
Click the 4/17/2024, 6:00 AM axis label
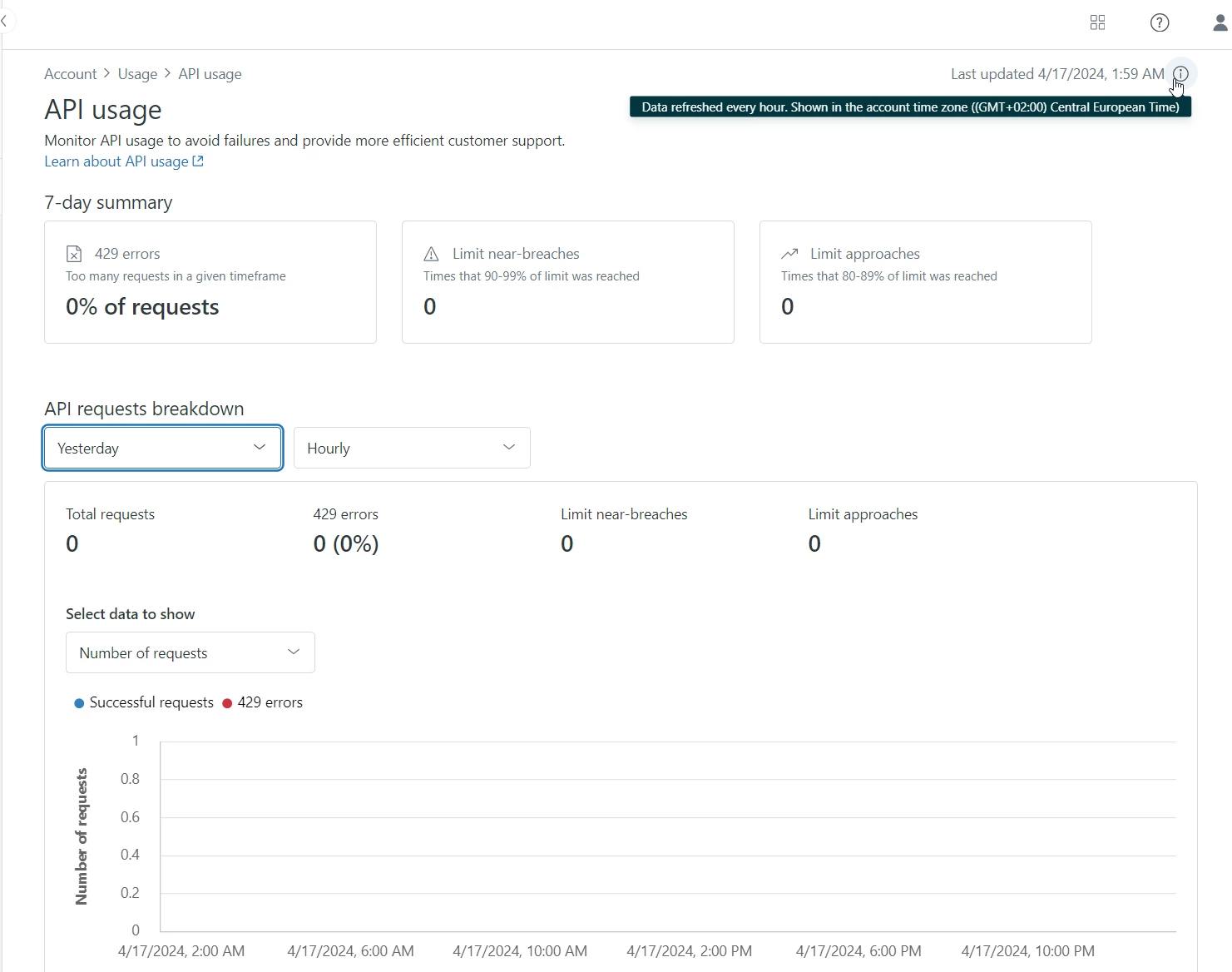[350, 950]
